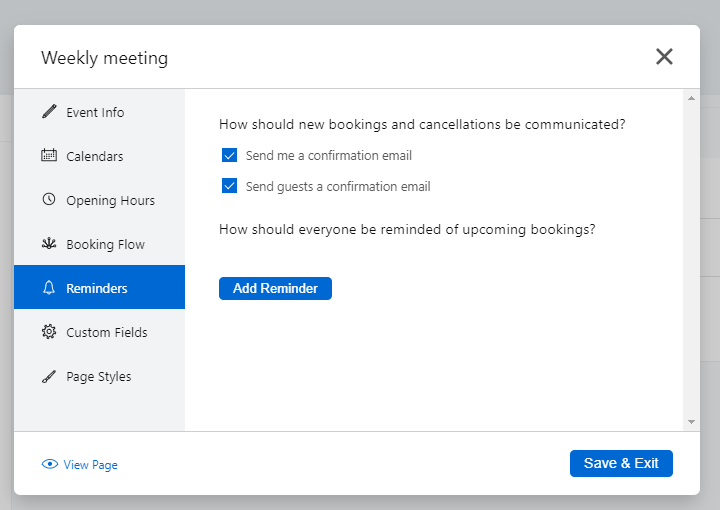Open the View Page link

[90, 465]
